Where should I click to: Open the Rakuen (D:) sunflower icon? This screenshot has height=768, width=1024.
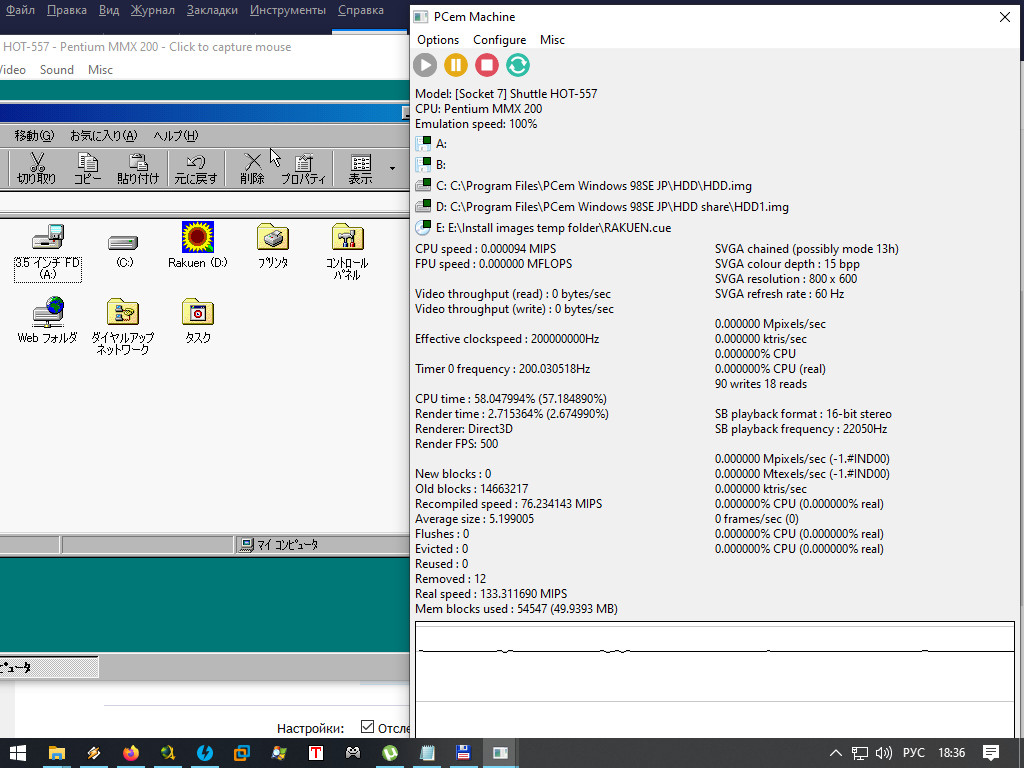tap(198, 238)
